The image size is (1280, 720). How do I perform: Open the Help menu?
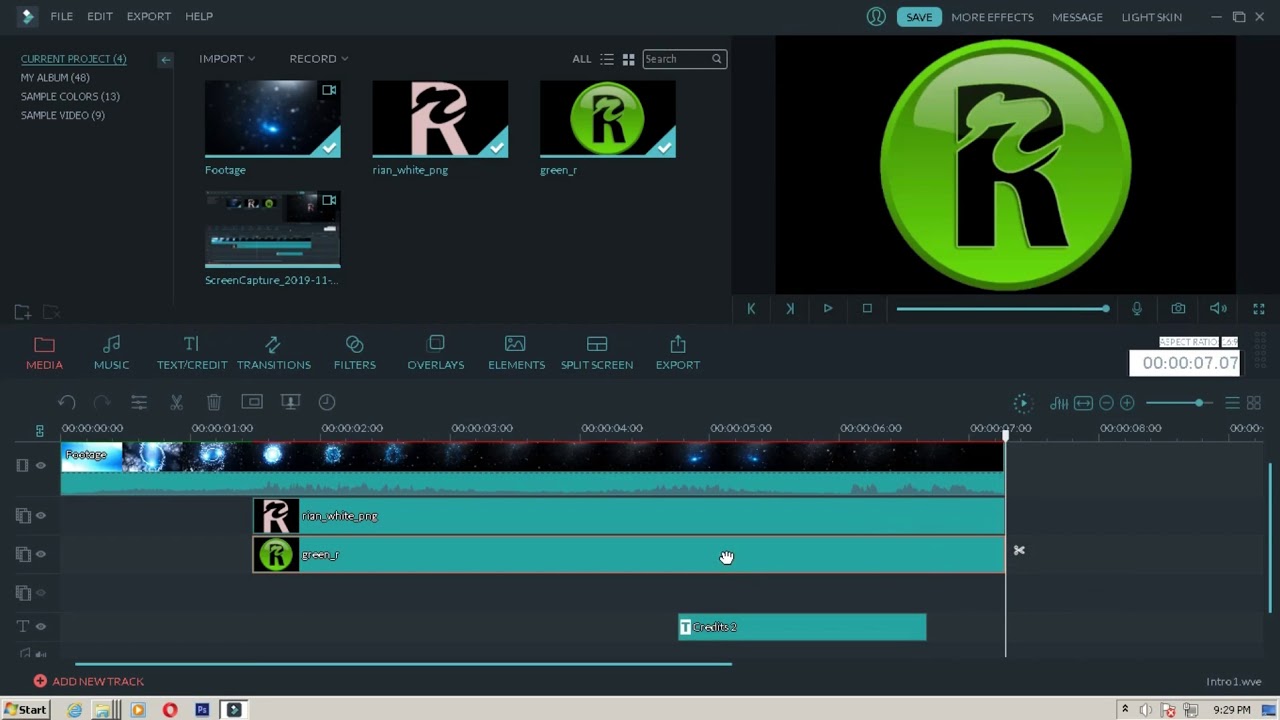[199, 16]
